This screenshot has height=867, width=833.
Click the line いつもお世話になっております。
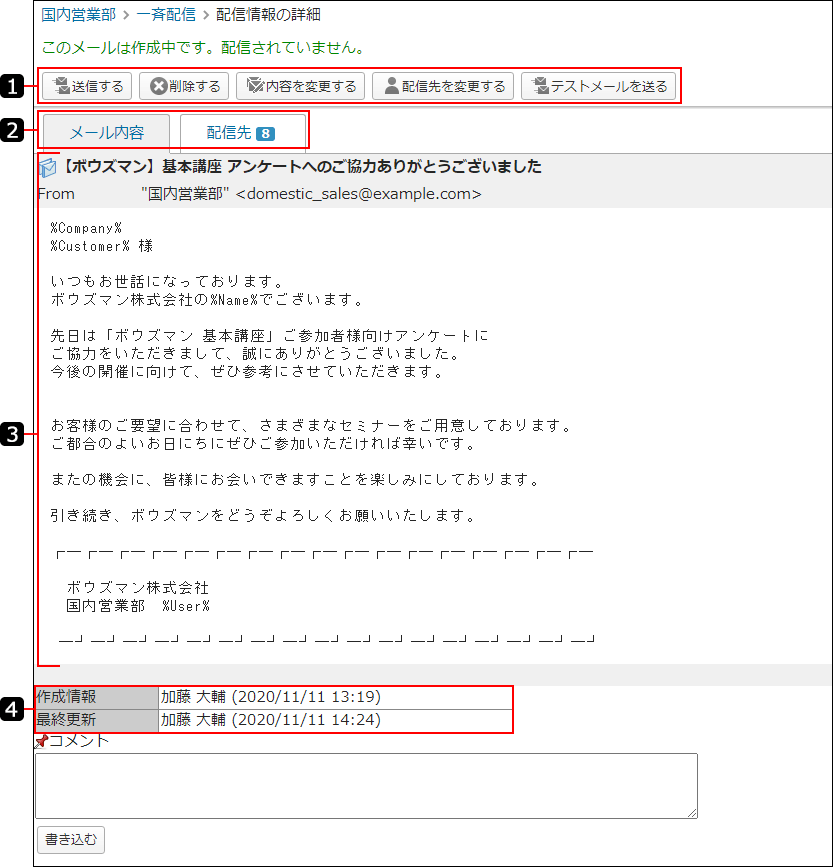(x=167, y=281)
